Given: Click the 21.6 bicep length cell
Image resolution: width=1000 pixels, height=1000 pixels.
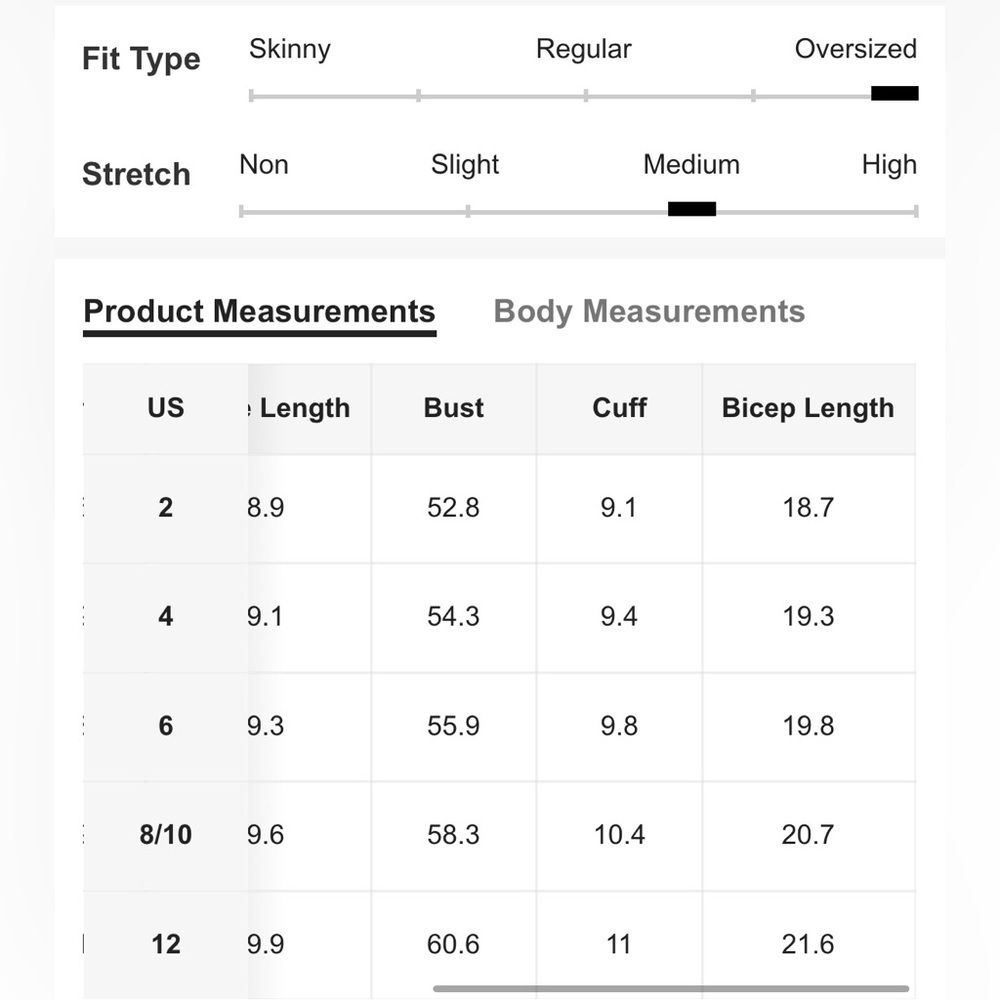Looking at the screenshot, I should pos(807,944).
